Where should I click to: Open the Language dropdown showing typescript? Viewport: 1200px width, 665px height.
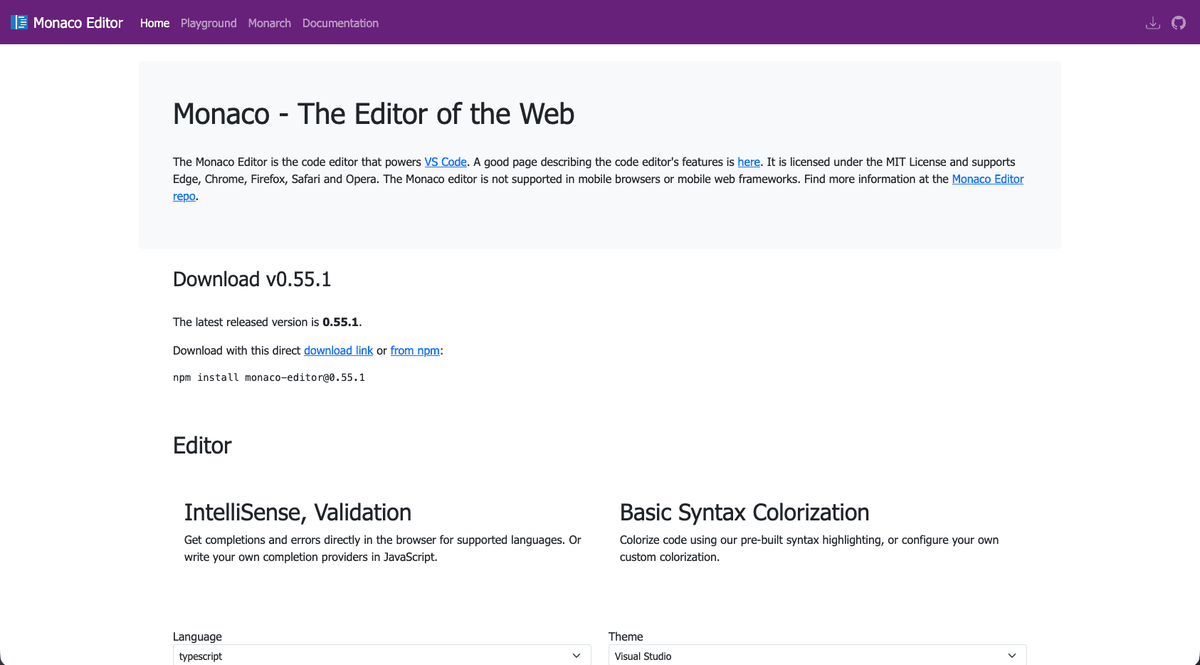click(x=382, y=656)
